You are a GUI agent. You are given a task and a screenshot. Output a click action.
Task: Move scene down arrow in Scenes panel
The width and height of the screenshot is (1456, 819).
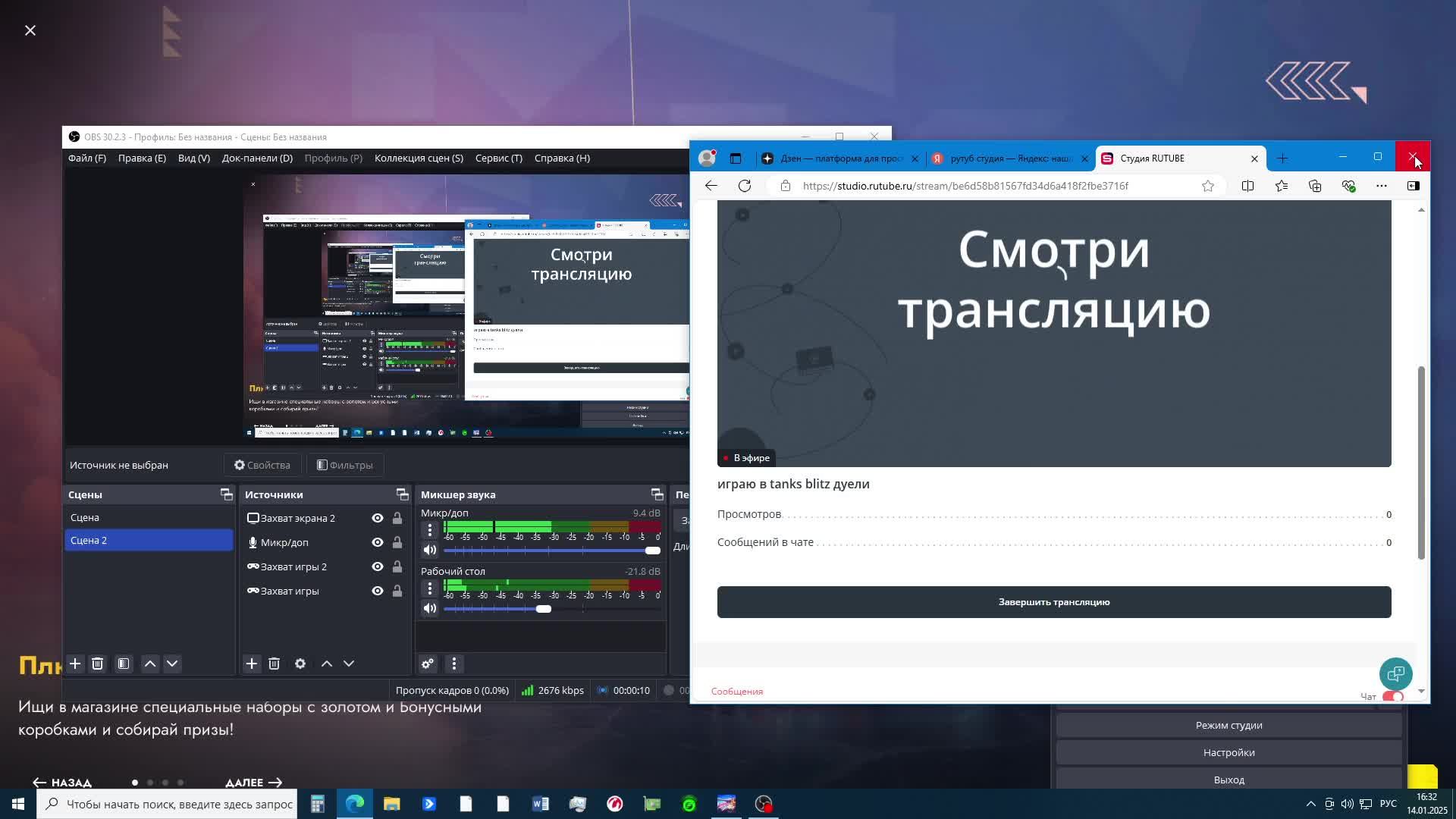tap(172, 664)
